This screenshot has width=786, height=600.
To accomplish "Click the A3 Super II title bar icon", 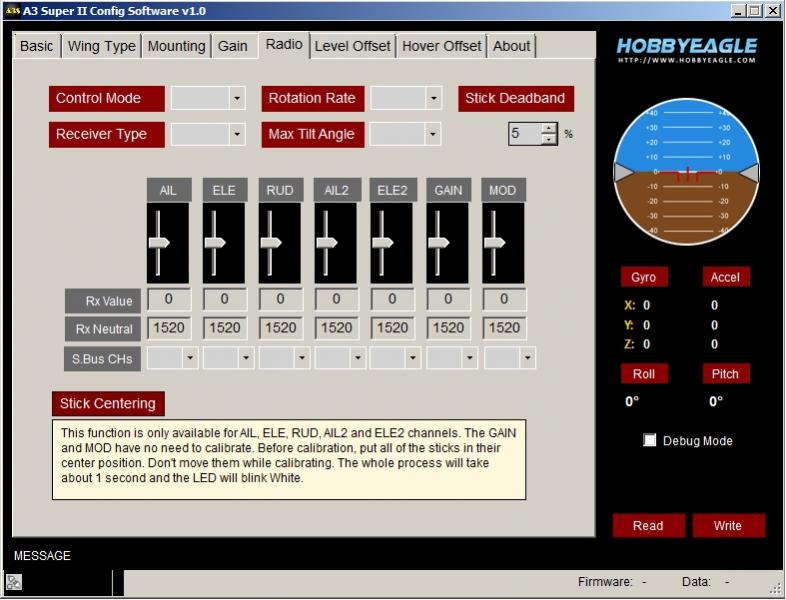I will click(x=12, y=11).
